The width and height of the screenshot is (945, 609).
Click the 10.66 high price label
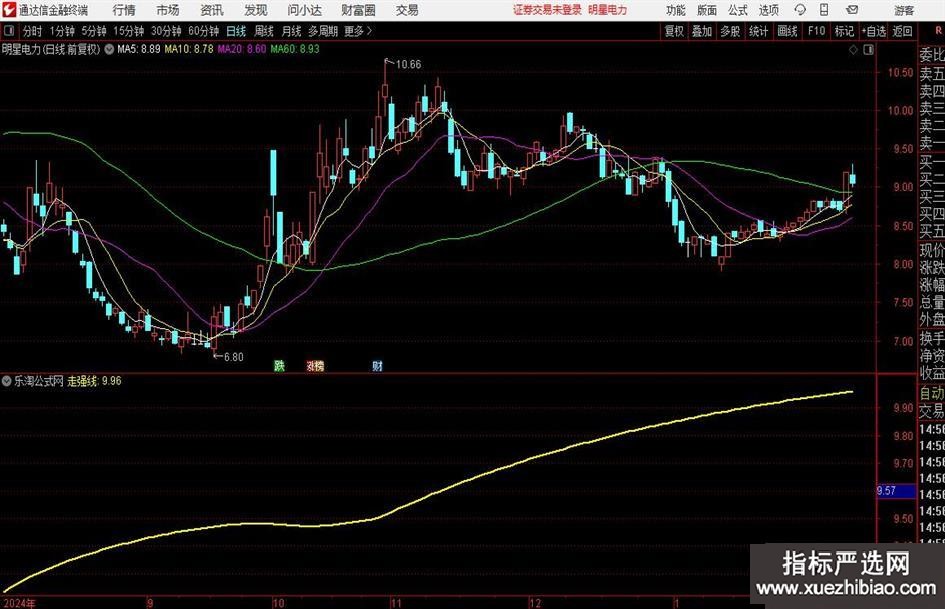point(408,64)
